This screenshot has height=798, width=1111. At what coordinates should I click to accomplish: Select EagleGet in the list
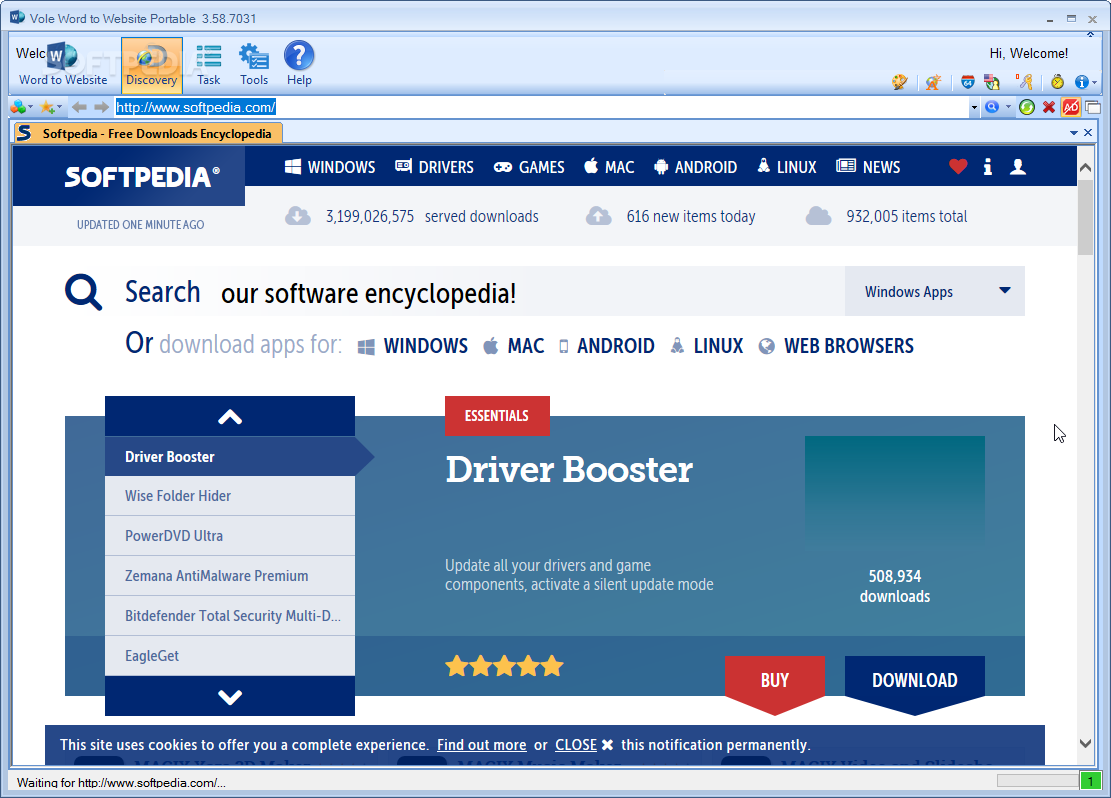[230, 656]
